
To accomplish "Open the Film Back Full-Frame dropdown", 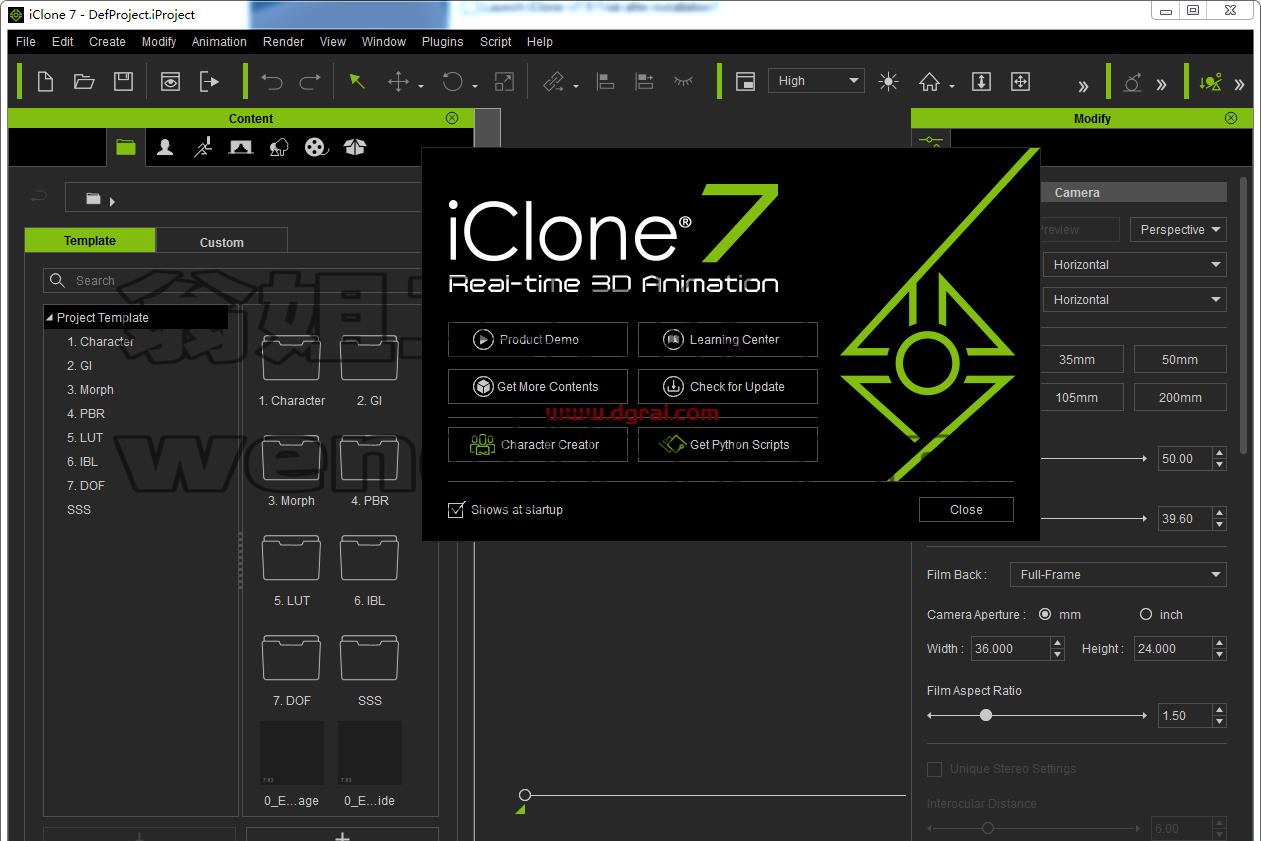I will (x=1118, y=574).
